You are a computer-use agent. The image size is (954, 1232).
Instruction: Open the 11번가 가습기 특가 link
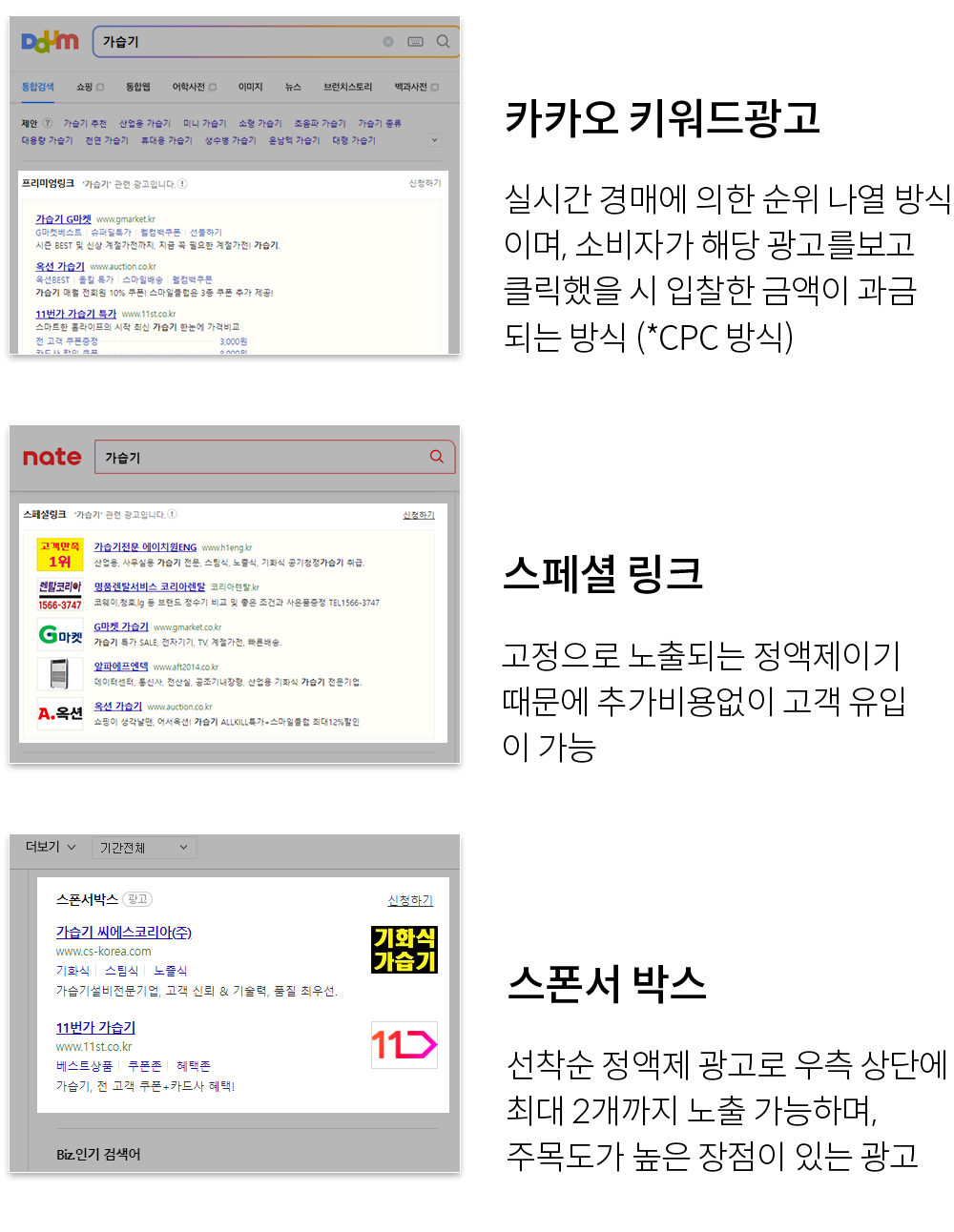pos(75,314)
